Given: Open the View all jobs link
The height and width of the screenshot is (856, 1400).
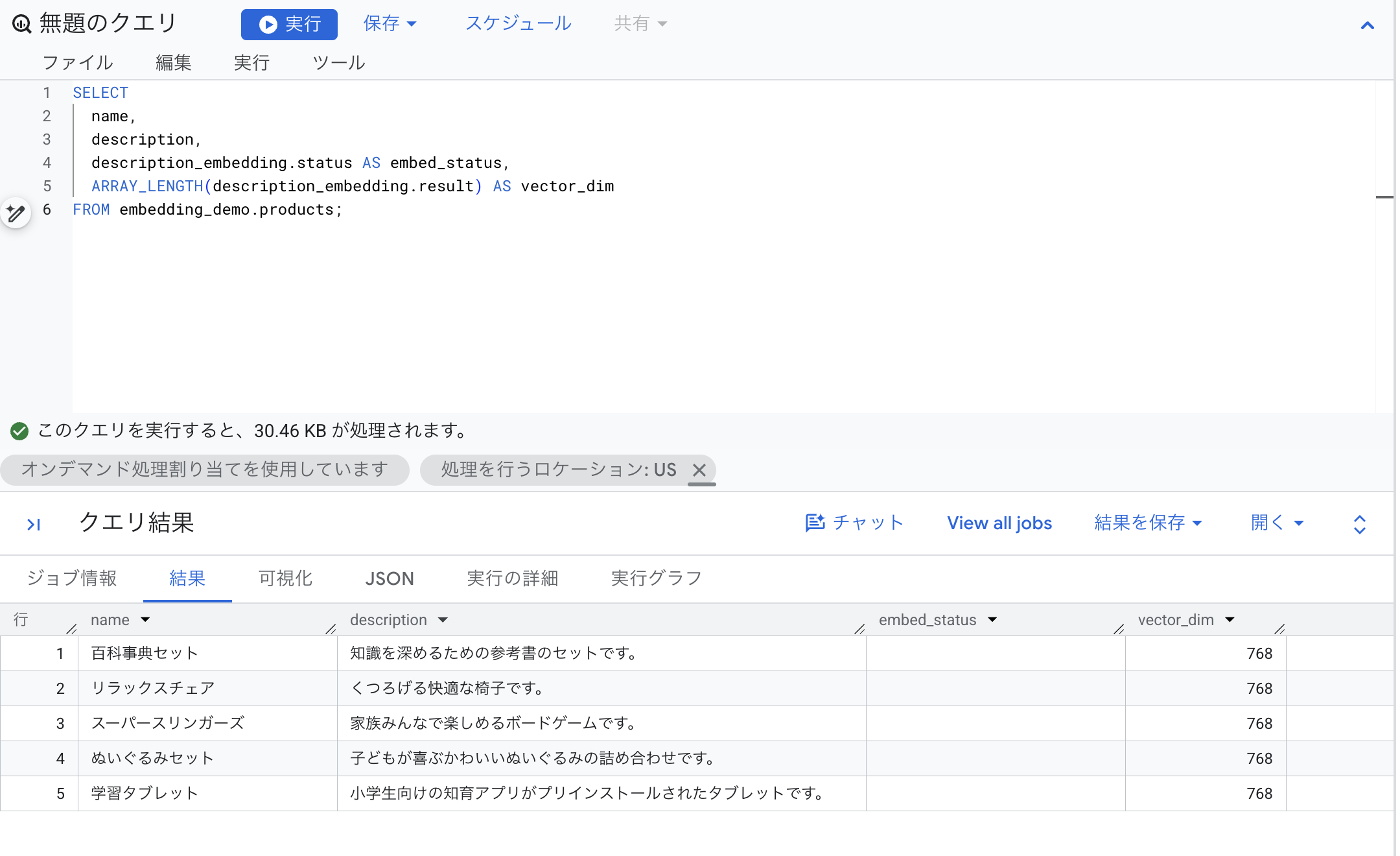Looking at the screenshot, I should [x=999, y=523].
